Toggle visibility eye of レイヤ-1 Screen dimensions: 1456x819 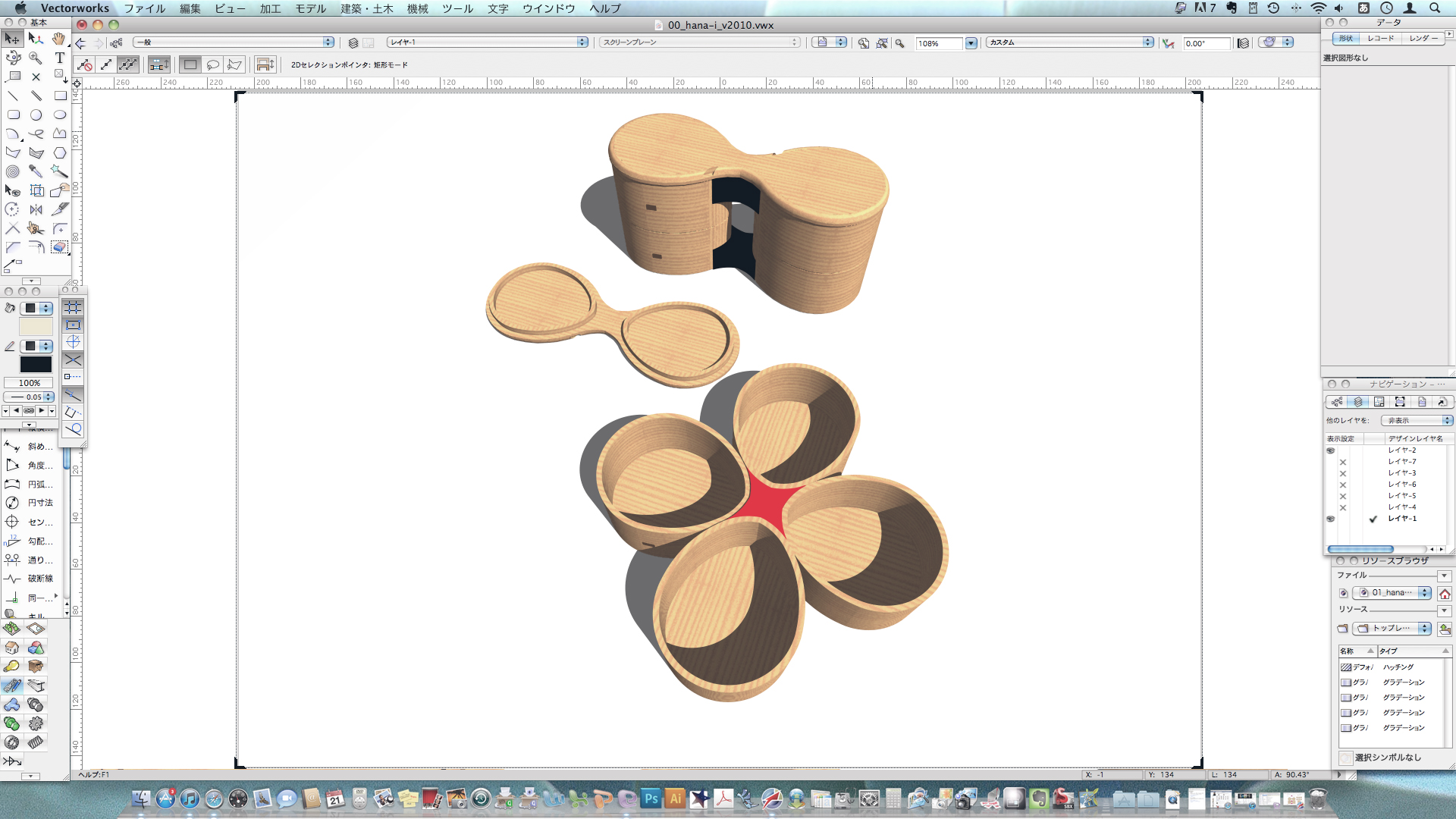(1330, 519)
